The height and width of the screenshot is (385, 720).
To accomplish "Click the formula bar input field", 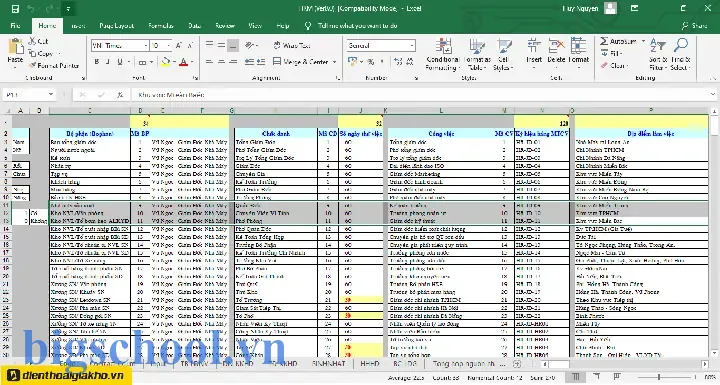I will pos(420,95).
